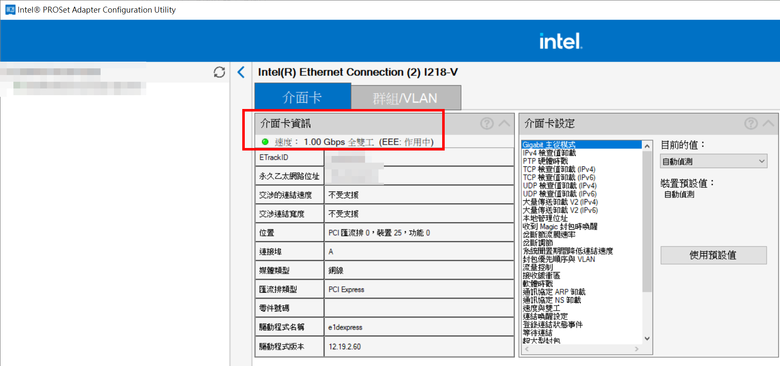Select 本地管理位址 setting
The image size is (780, 366).
(545, 218)
